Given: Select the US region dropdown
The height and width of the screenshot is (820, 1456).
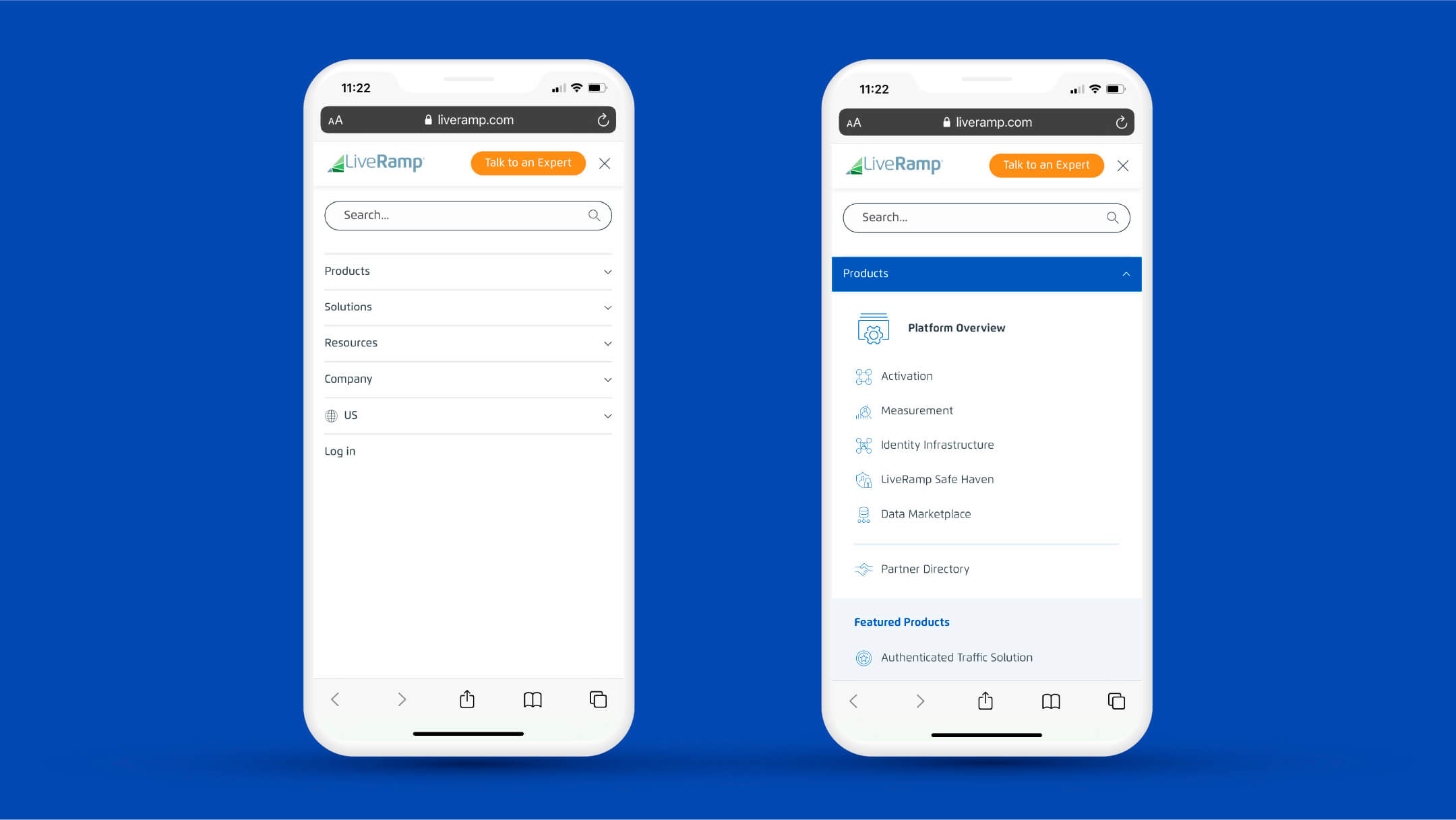Looking at the screenshot, I should (467, 415).
